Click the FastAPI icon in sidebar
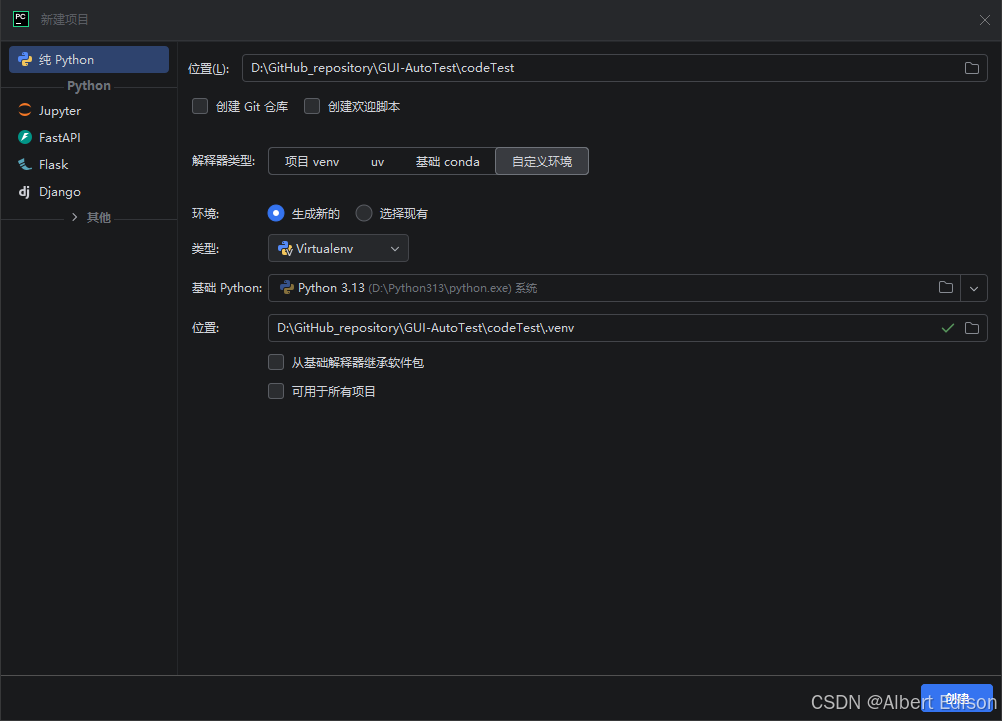 coord(25,137)
